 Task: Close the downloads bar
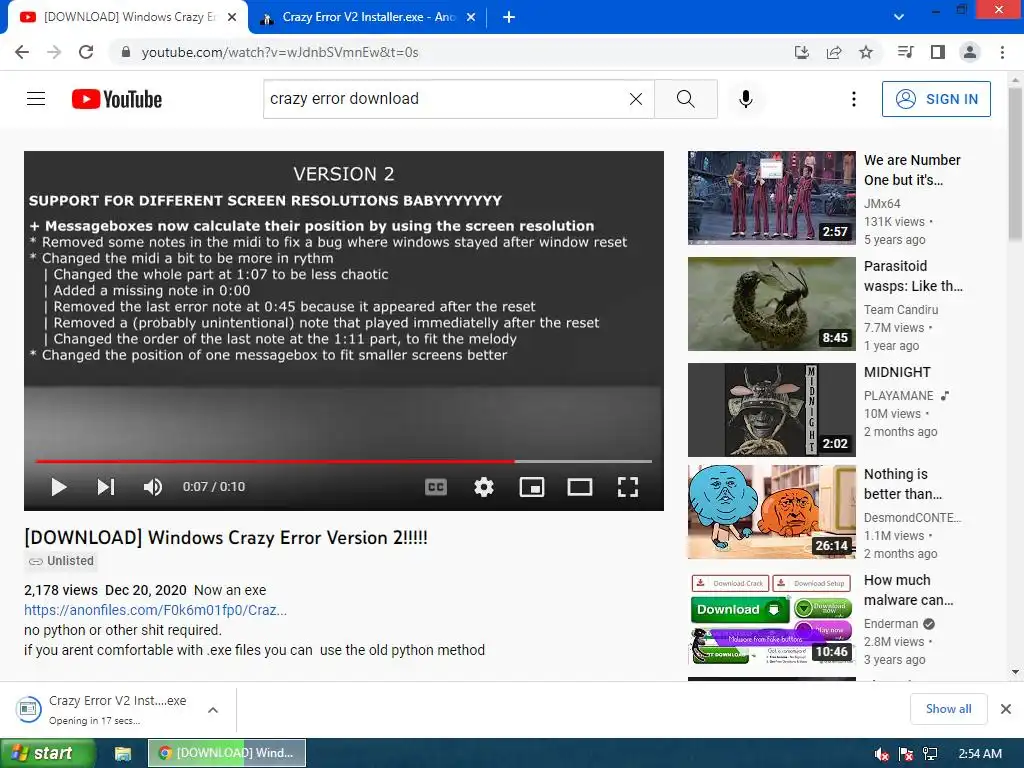tap(1006, 709)
